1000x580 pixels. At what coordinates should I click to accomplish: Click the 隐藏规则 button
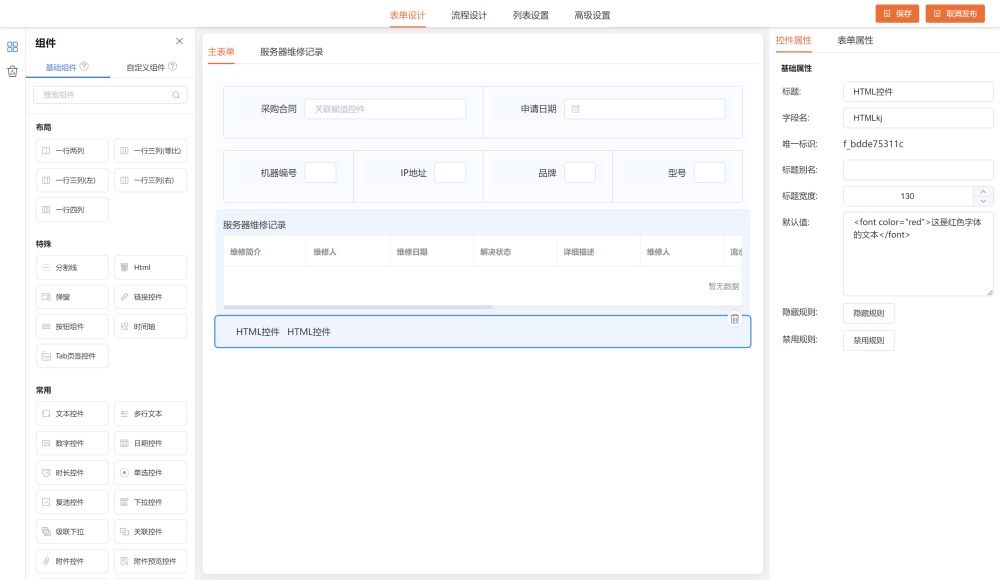click(868, 313)
